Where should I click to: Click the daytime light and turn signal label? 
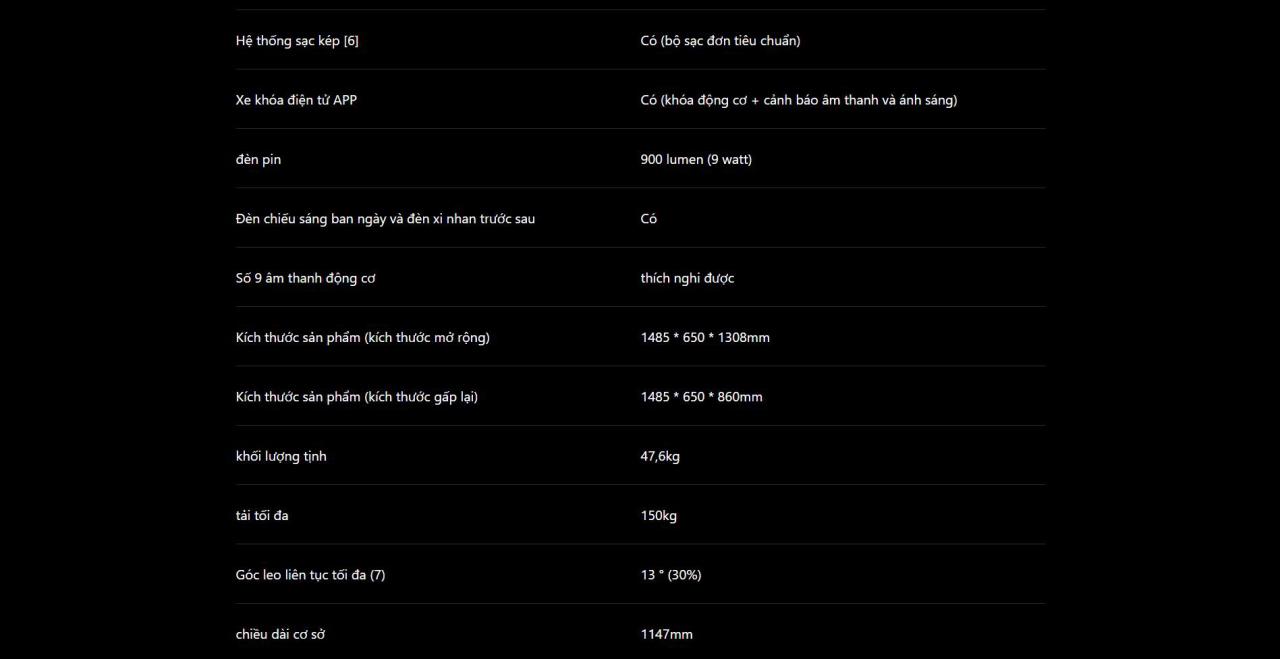tap(385, 219)
